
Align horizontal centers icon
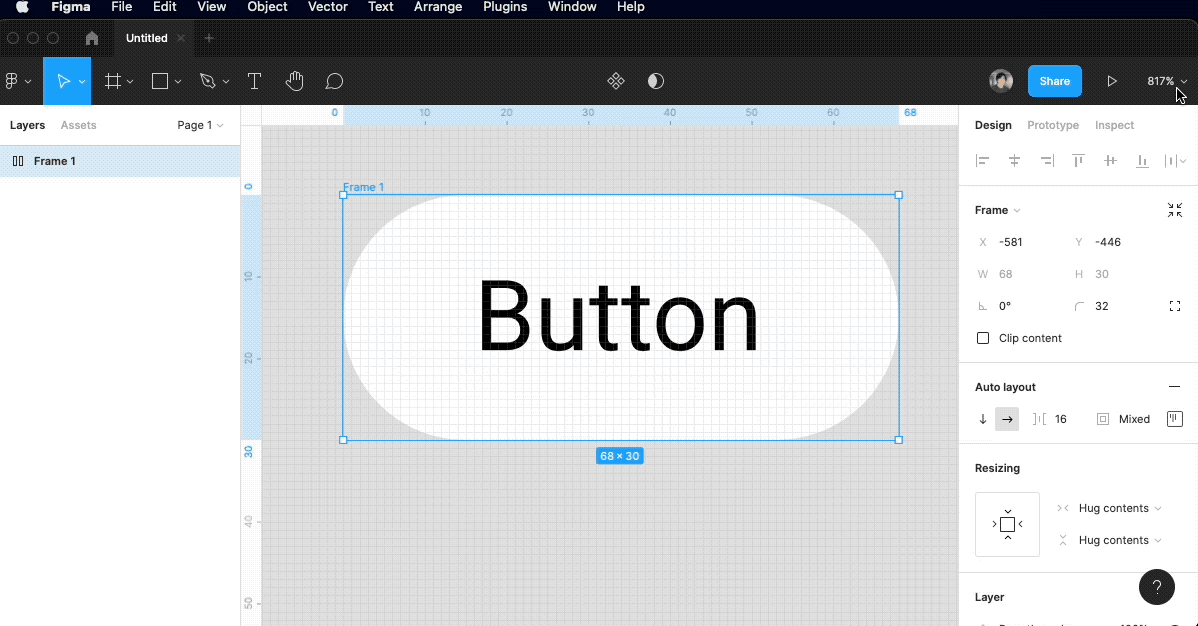1015,161
